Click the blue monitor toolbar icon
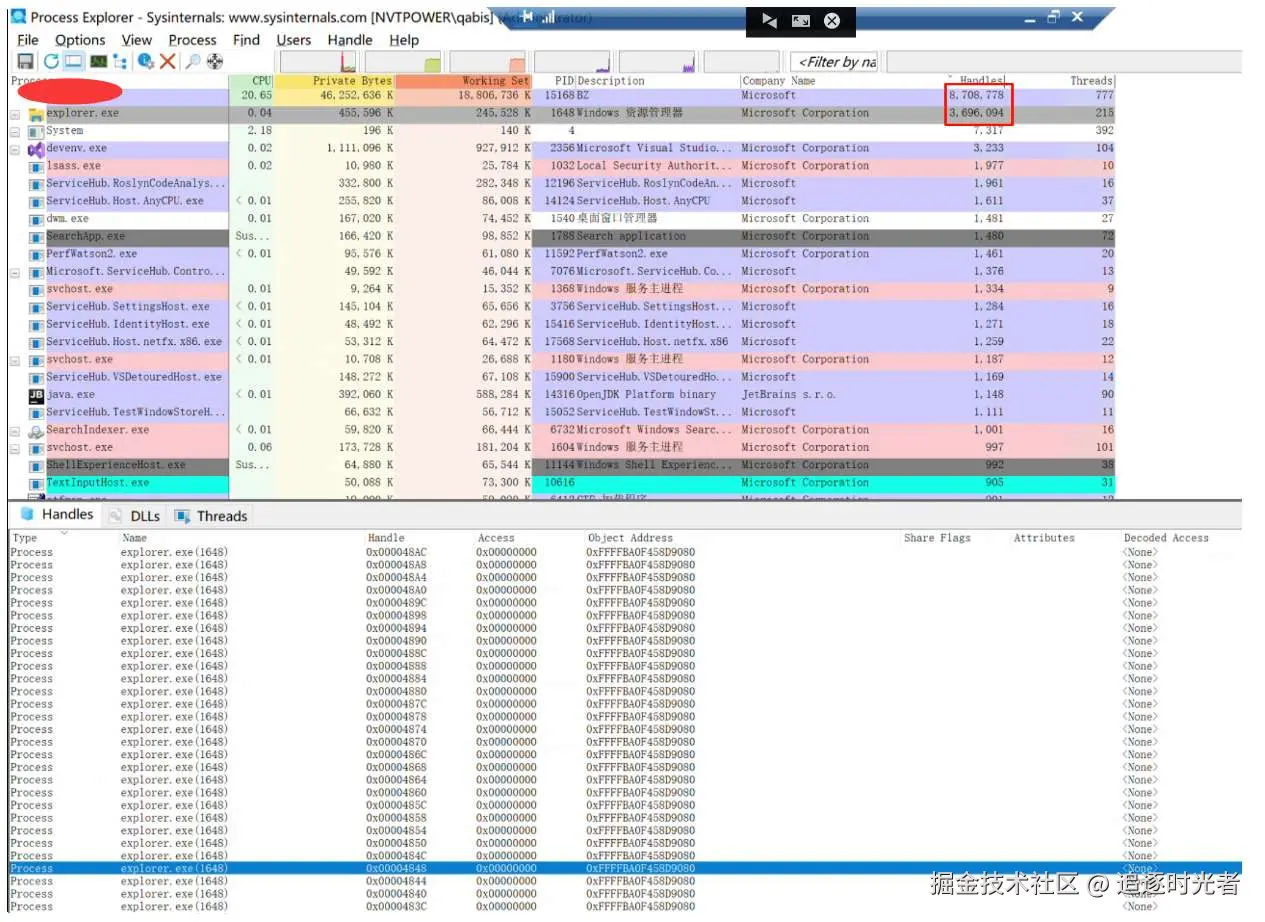This screenshot has width=1265, height=922. 74,62
